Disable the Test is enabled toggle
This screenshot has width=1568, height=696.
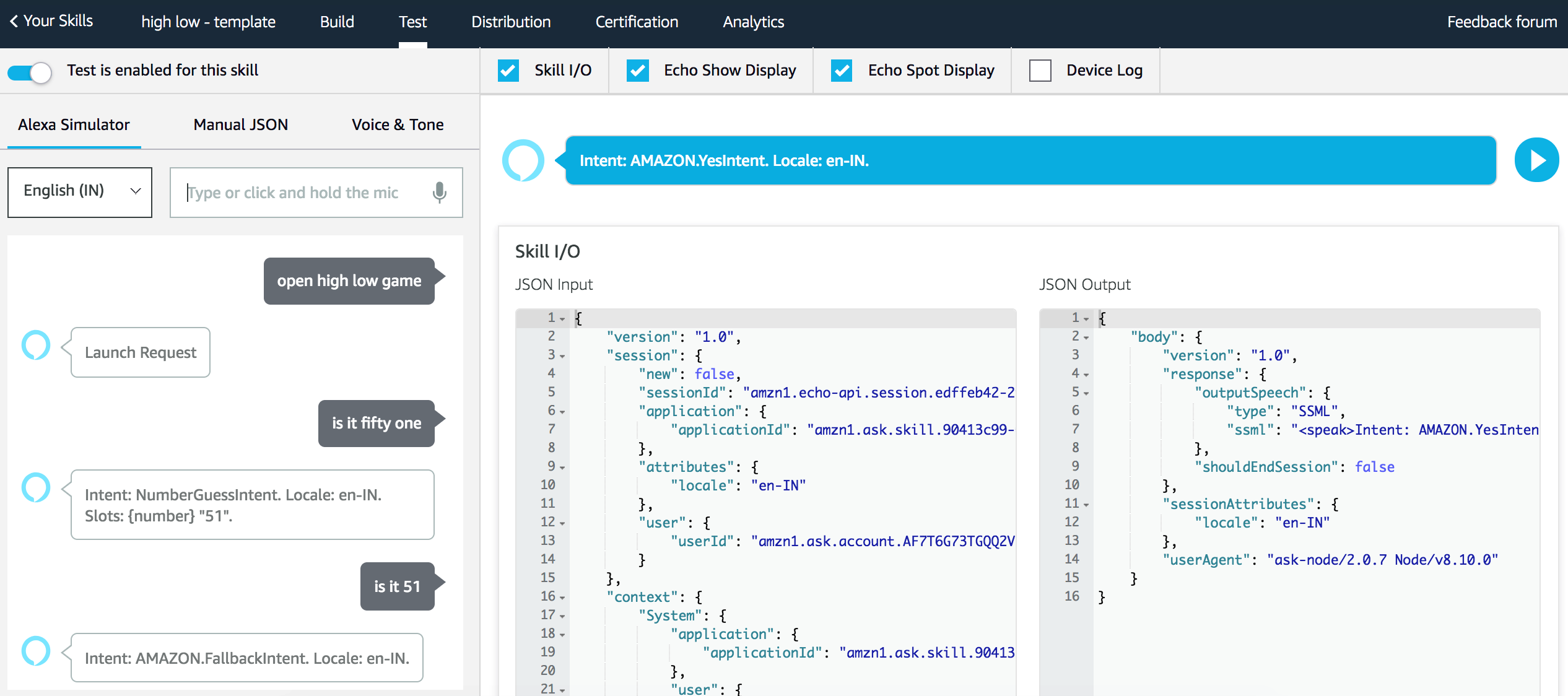tap(29, 72)
